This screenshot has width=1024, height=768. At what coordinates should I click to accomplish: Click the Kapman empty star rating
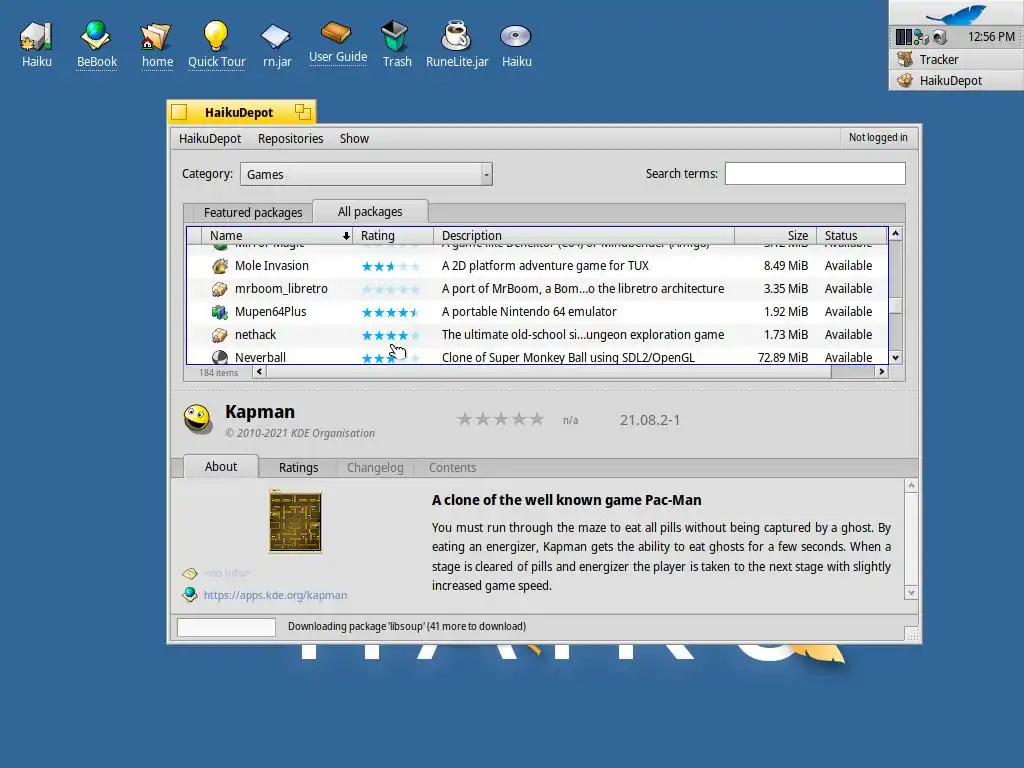tap(500, 419)
